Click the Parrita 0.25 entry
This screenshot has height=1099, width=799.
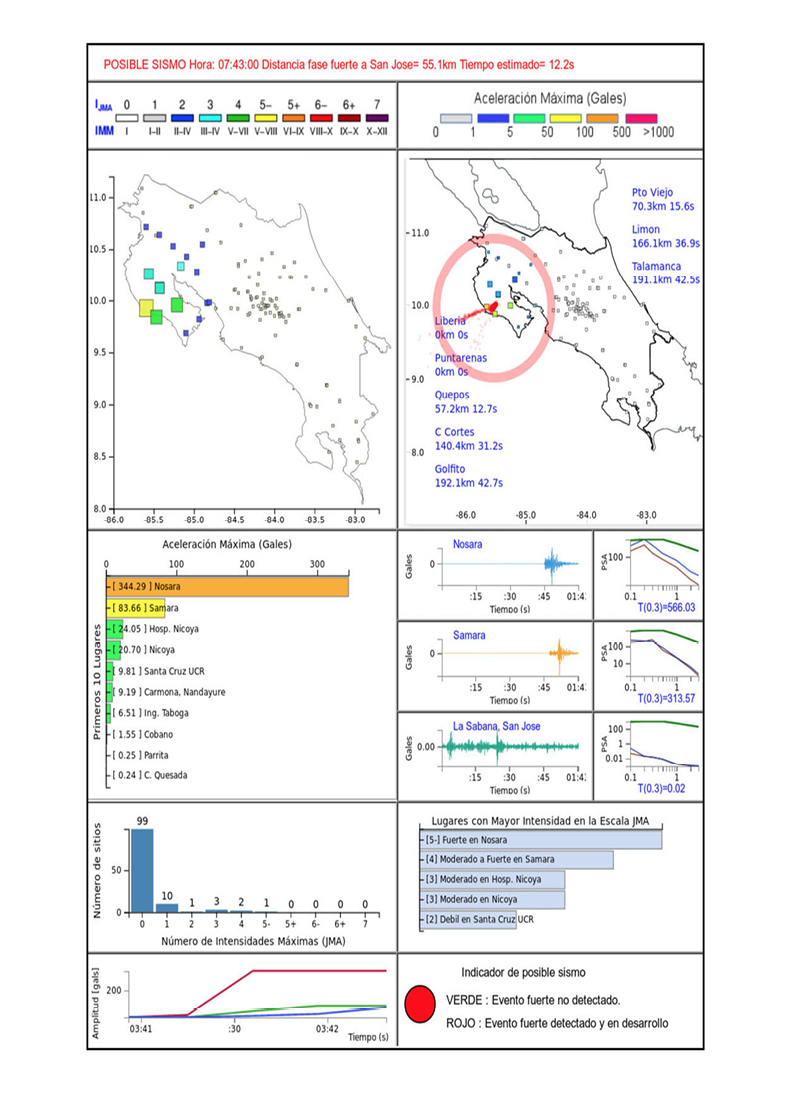[140, 755]
